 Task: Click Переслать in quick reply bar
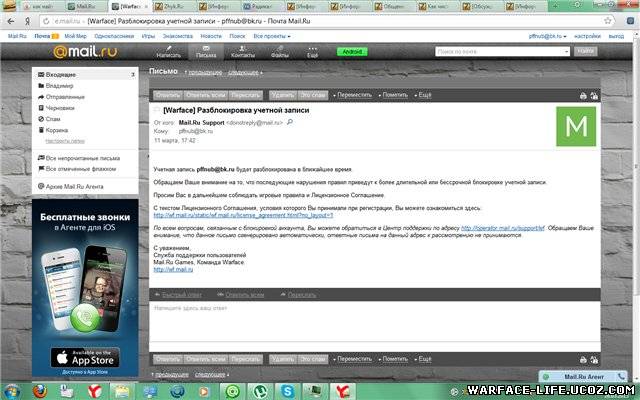click(298, 294)
